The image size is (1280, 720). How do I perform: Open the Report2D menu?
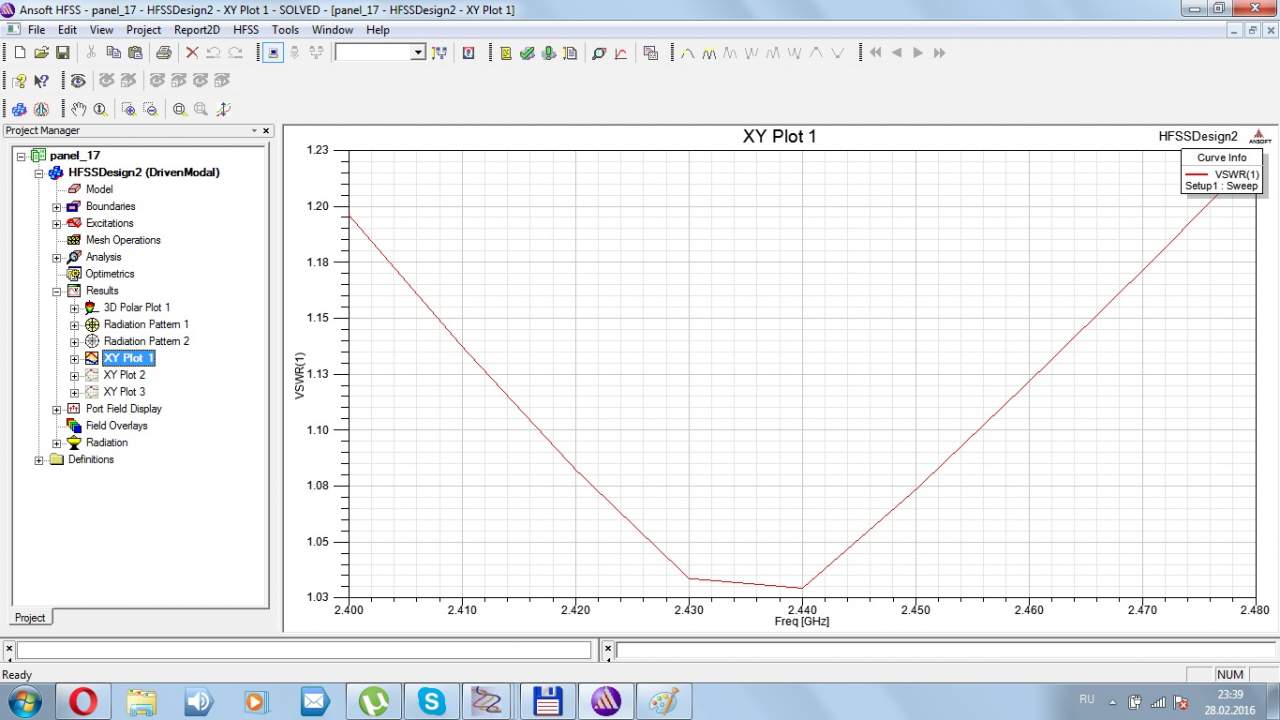tap(196, 30)
